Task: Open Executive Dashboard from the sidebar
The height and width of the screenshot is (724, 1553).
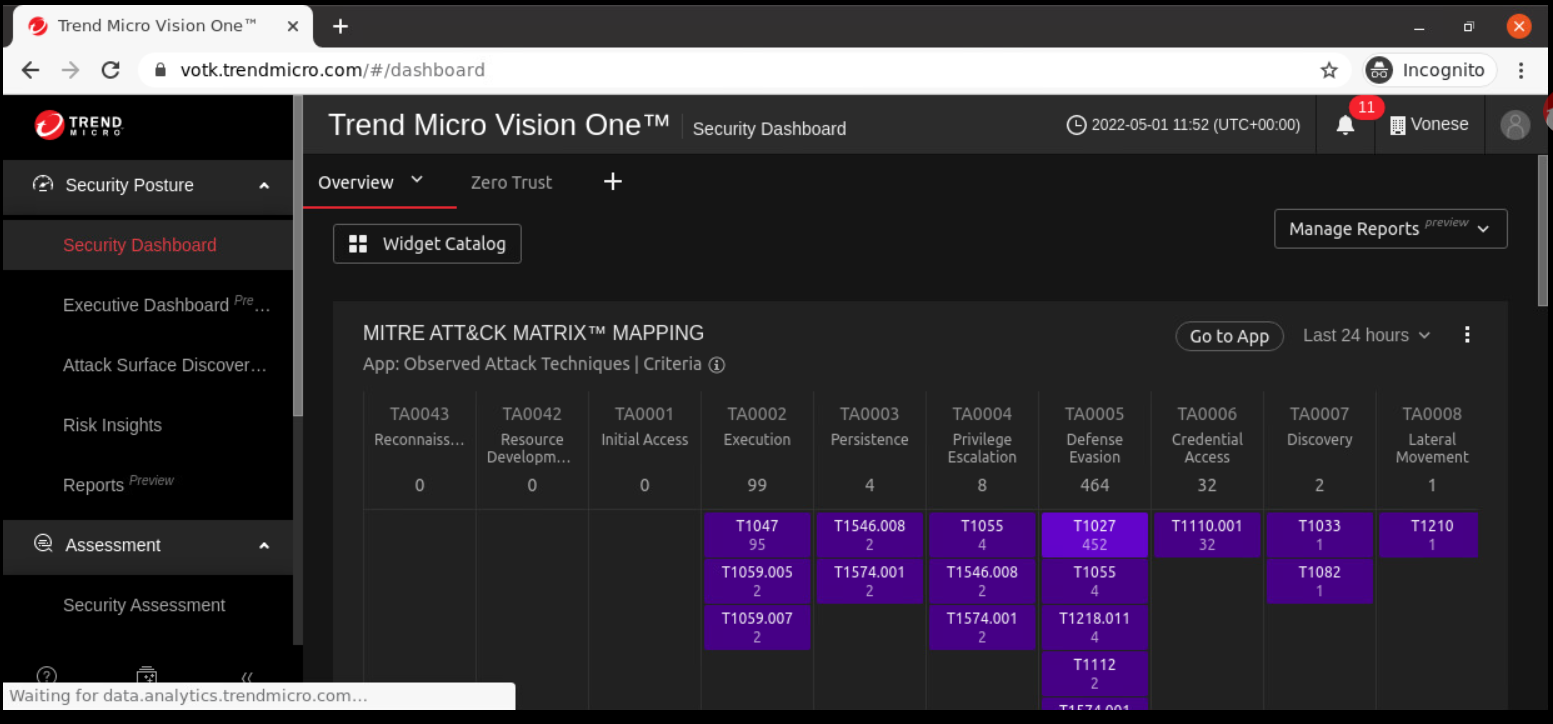Action: click(x=146, y=305)
